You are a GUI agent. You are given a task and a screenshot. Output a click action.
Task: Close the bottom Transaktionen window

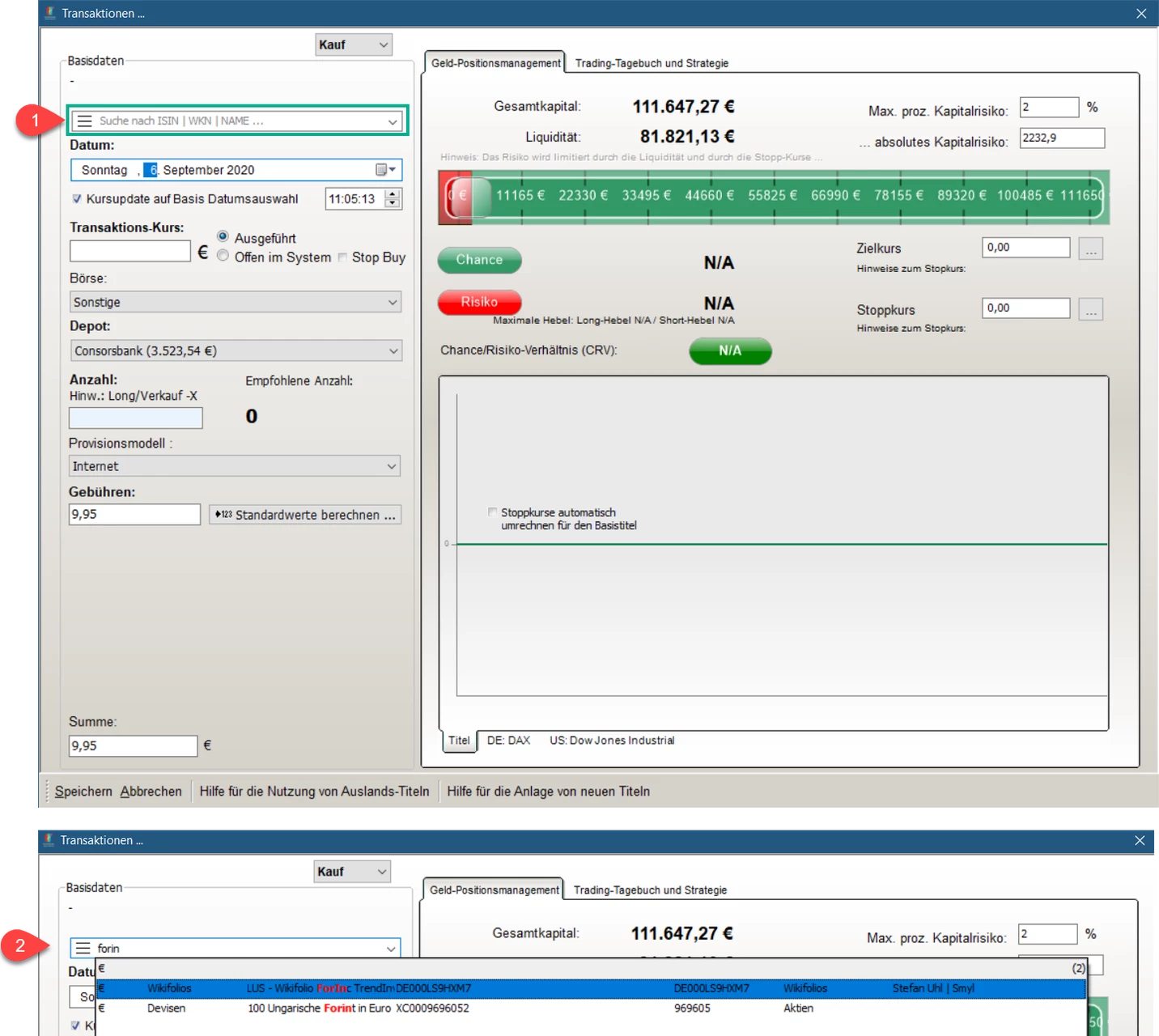[x=1140, y=840]
